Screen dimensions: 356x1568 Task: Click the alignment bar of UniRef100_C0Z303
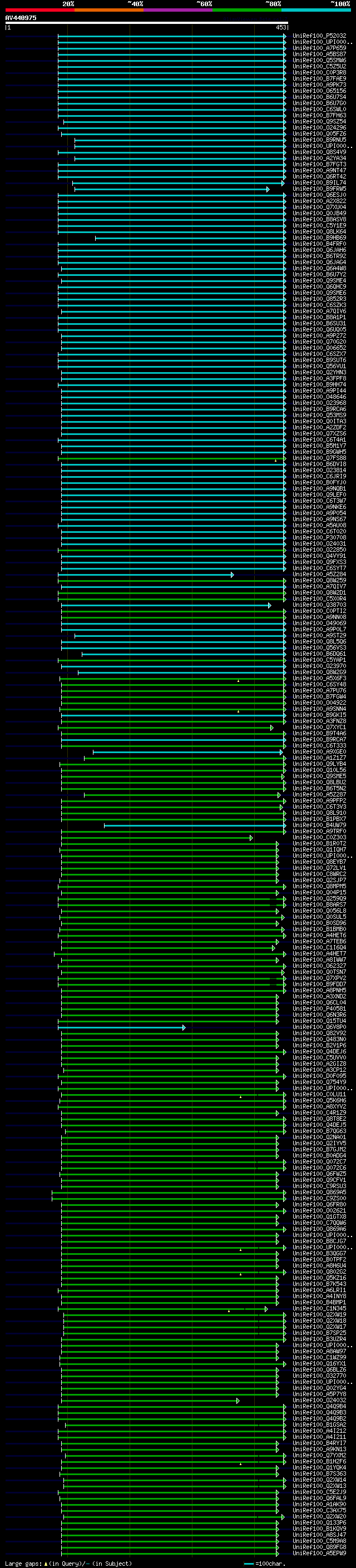(157, 838)
